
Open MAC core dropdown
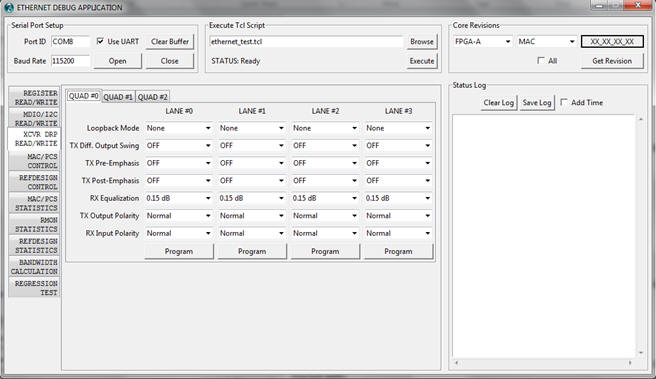coord(547,41)
